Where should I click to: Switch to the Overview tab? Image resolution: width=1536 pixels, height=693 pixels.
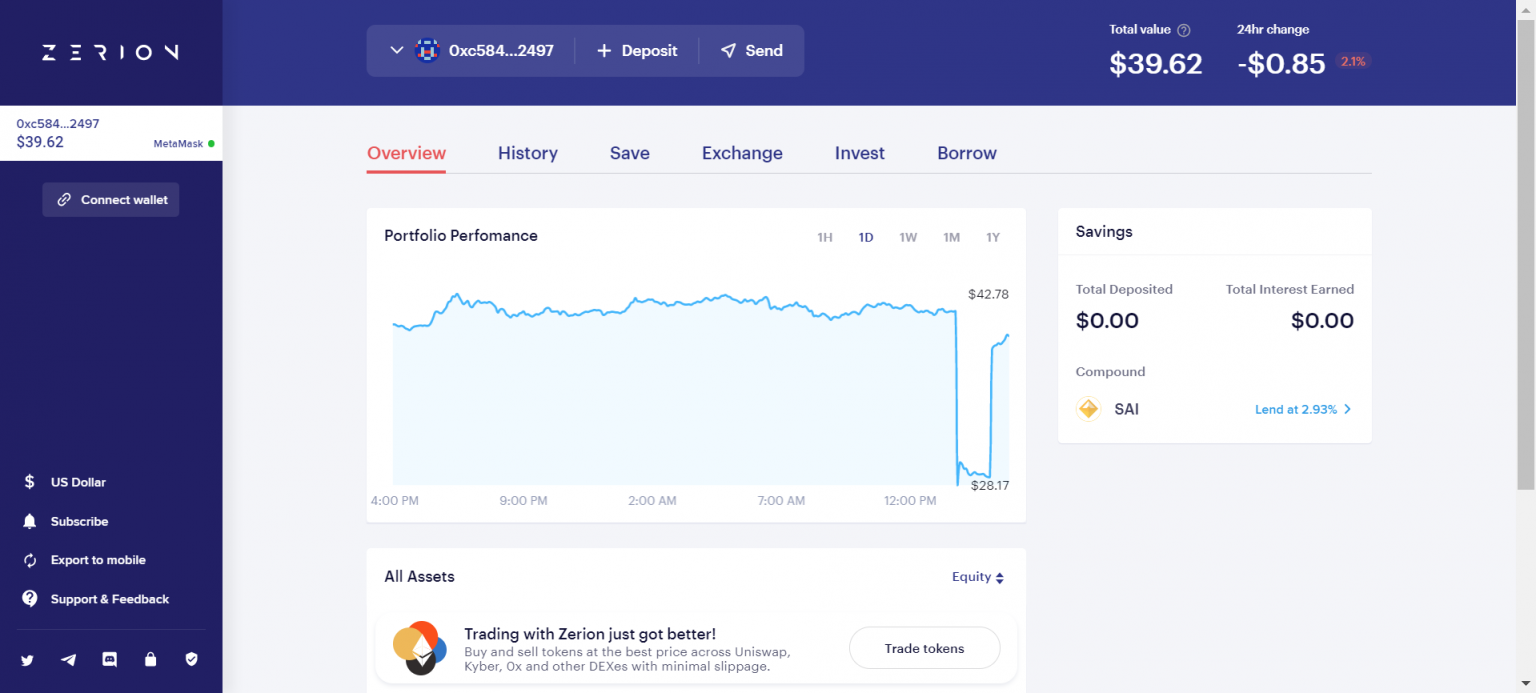406,153
